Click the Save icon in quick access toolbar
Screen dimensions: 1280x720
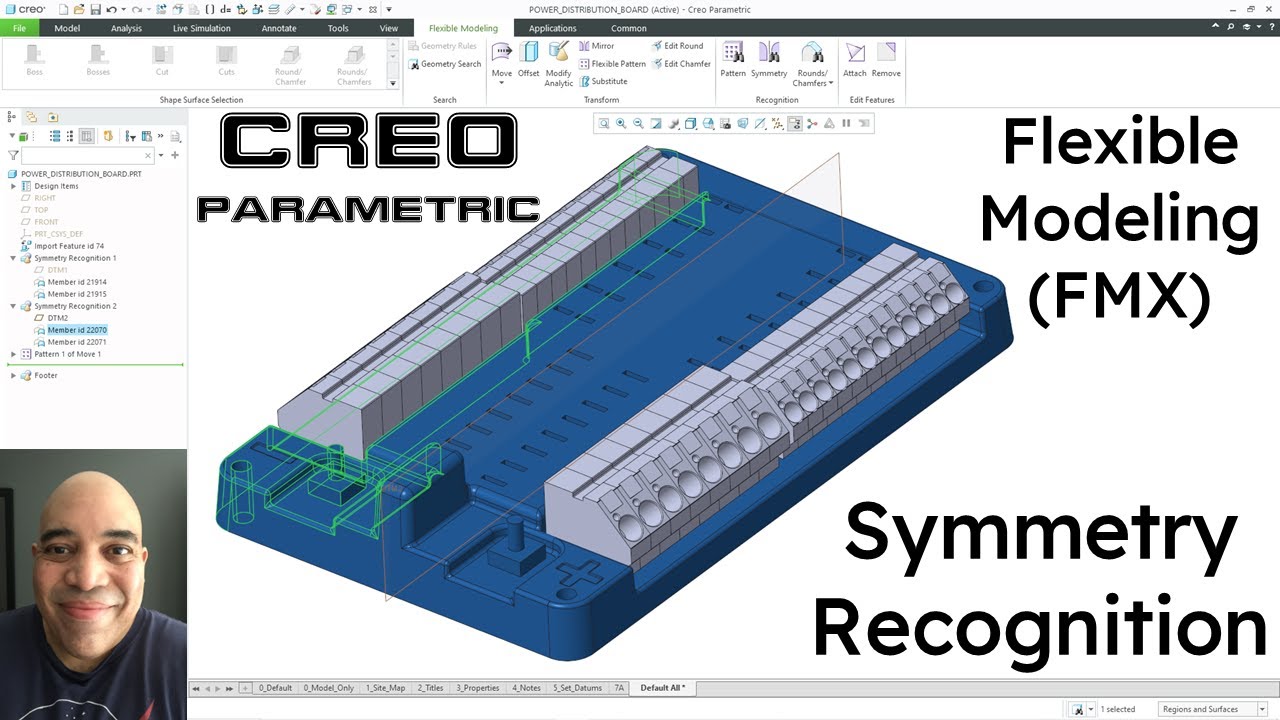click(x=95, y=9)
